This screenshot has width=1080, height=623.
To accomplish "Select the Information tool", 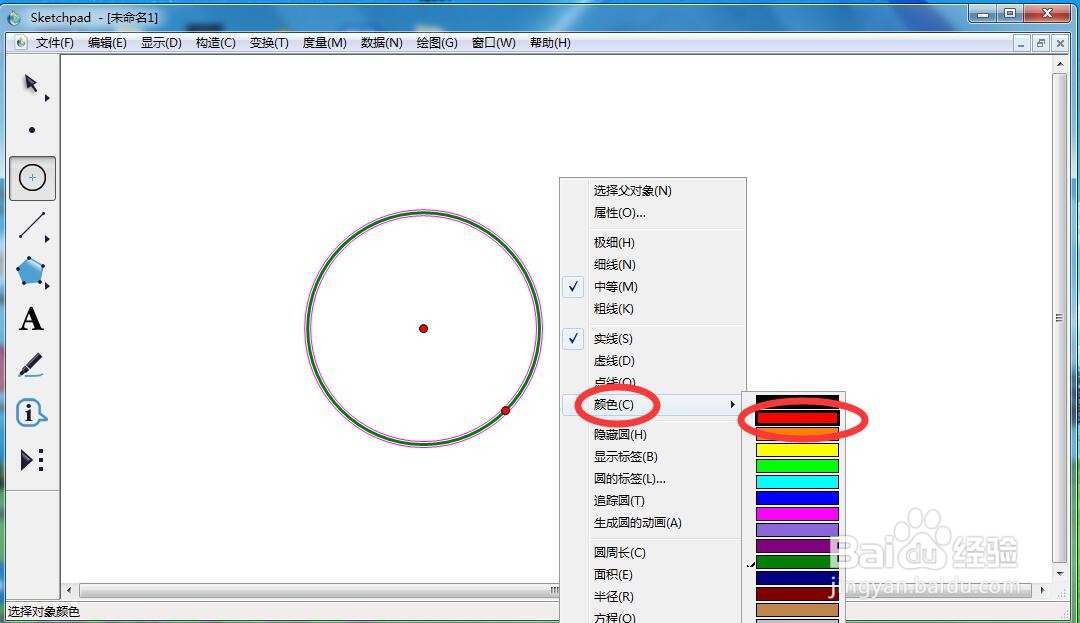I will (31, 411).
